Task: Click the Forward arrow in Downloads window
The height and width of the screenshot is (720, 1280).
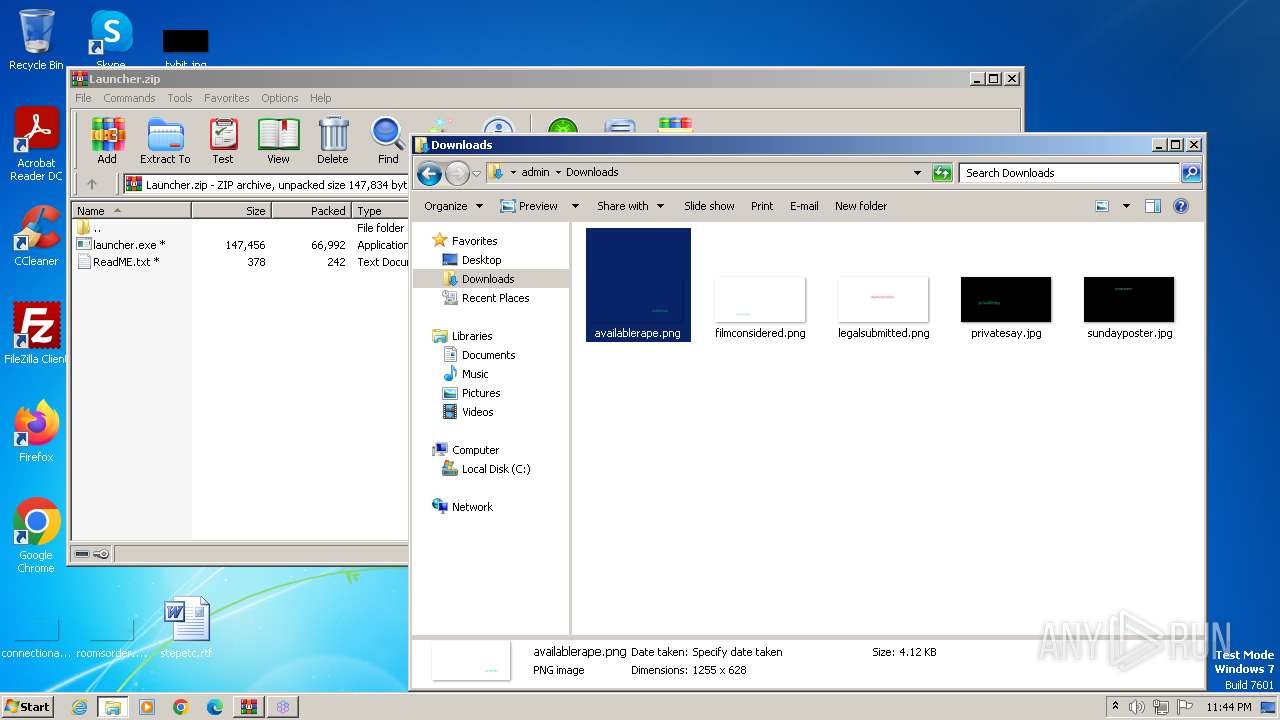Action: [x=457, y=173]
